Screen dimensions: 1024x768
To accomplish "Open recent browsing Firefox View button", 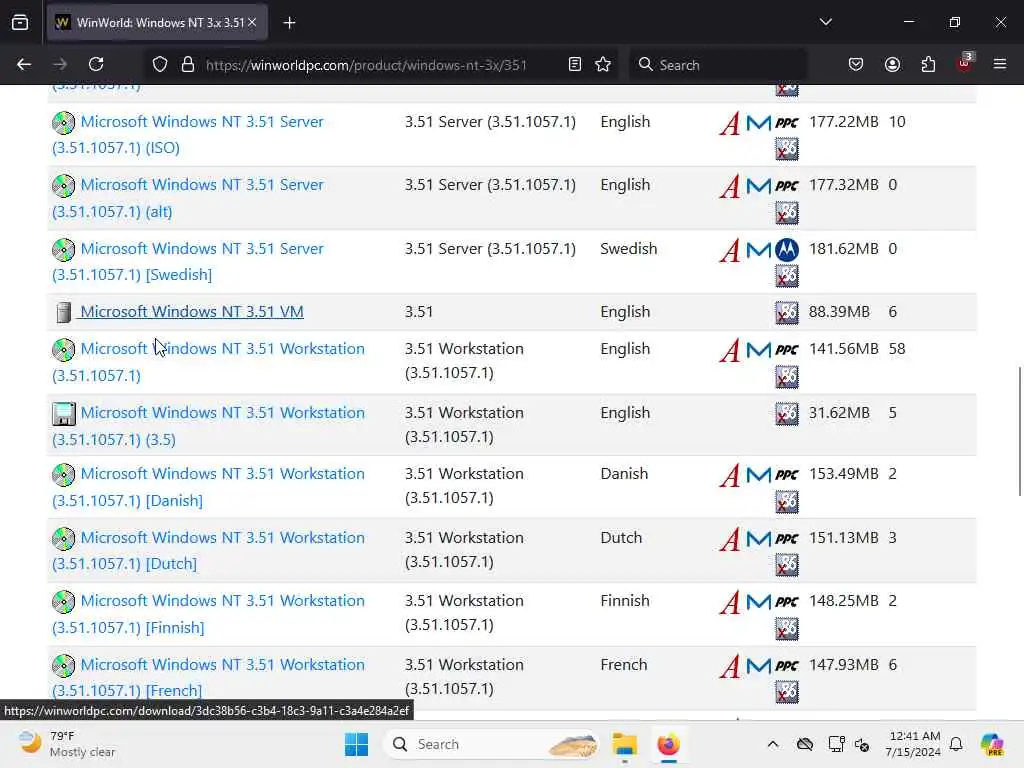I will pyautogui.click(x=20, y=23).
